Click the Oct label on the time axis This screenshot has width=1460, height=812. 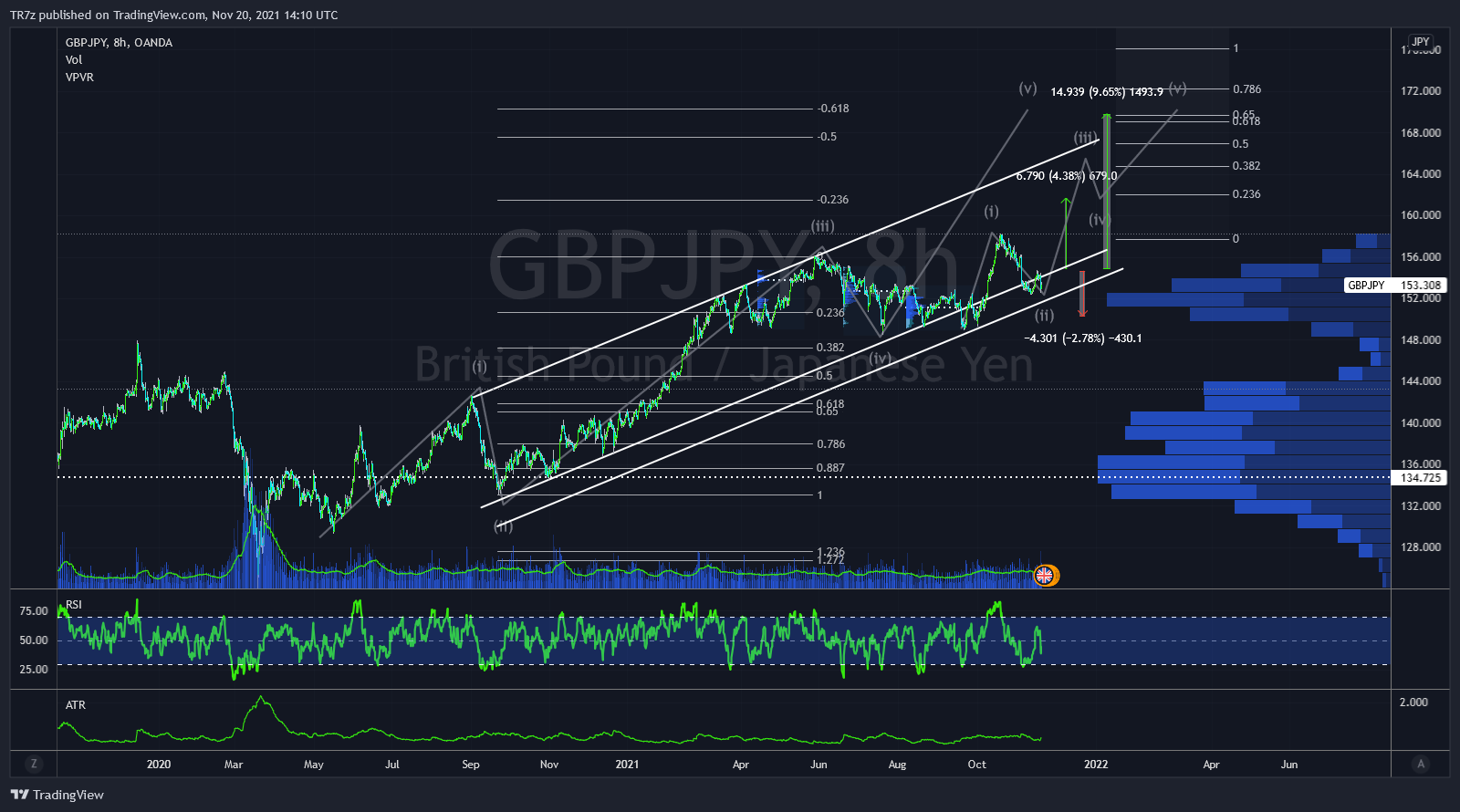coord(976,764)
